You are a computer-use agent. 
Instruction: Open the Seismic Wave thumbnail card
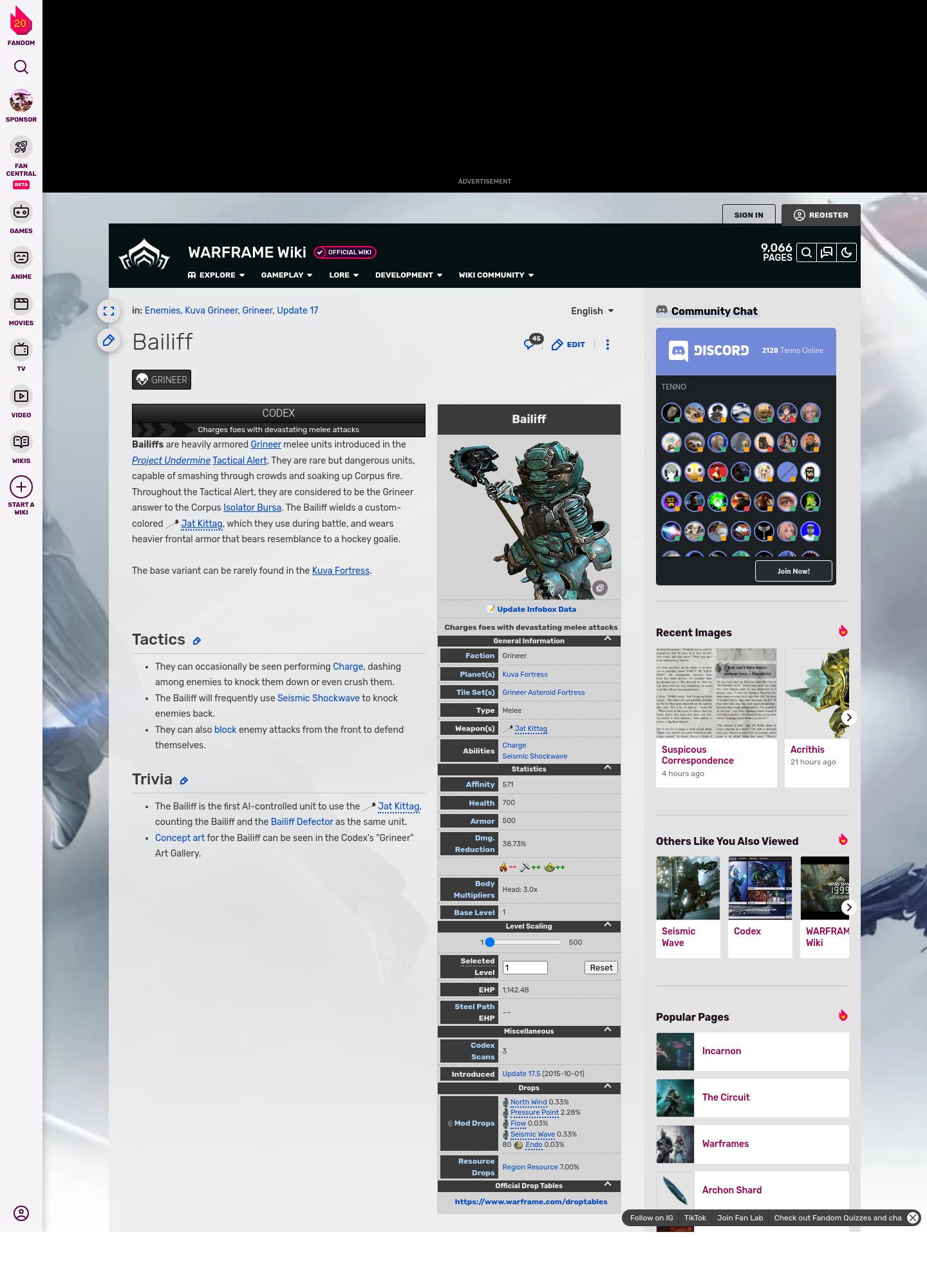(688, 907)
